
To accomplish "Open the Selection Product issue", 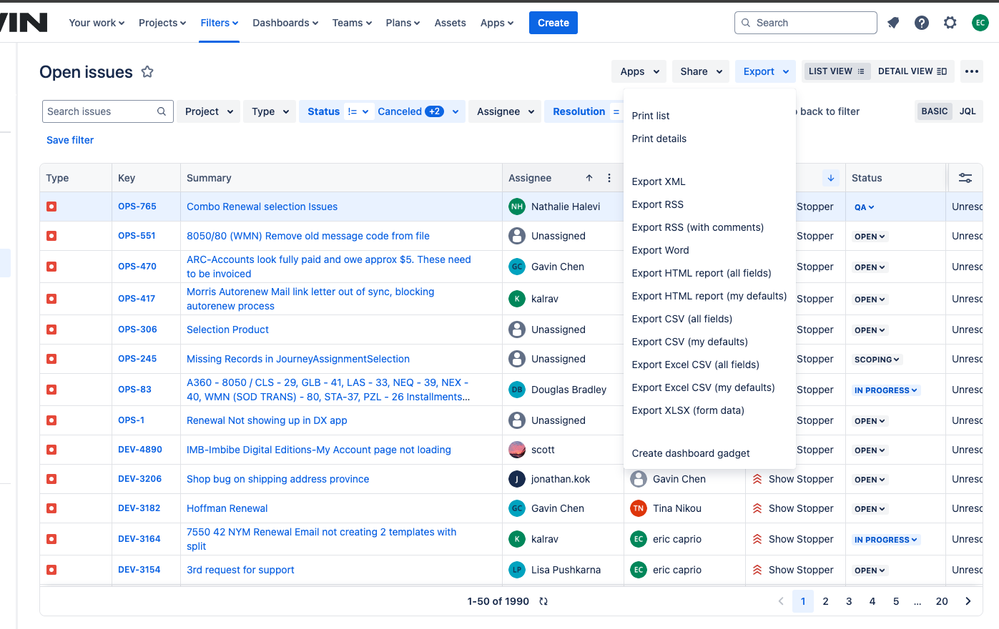I will tap(227, 329).
